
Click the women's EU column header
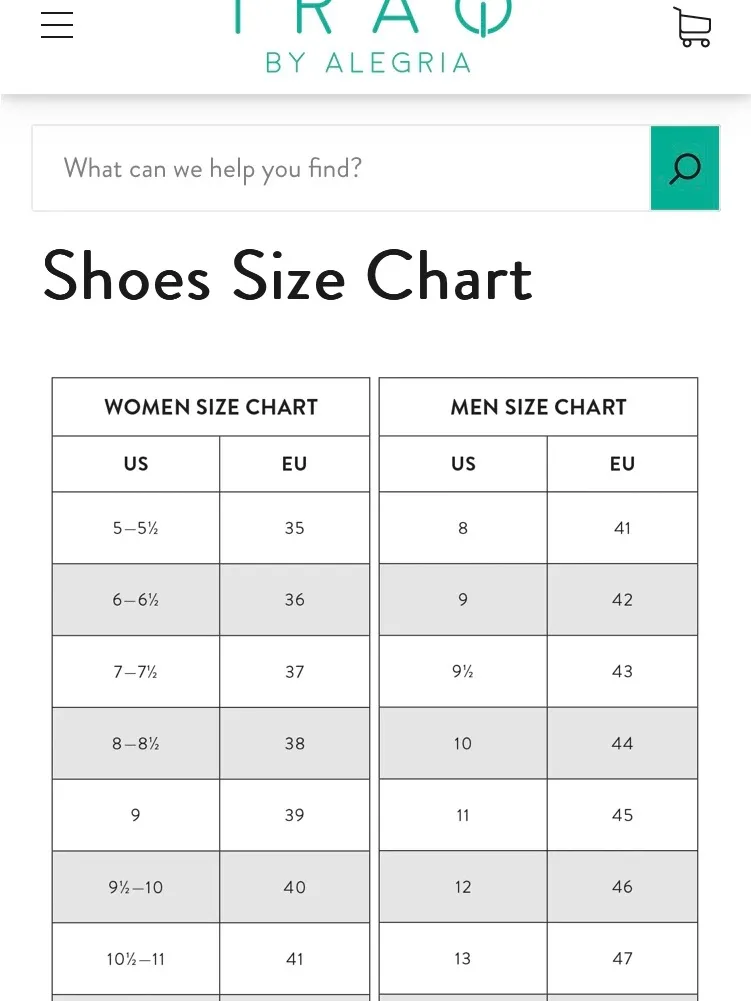(294, 464)
